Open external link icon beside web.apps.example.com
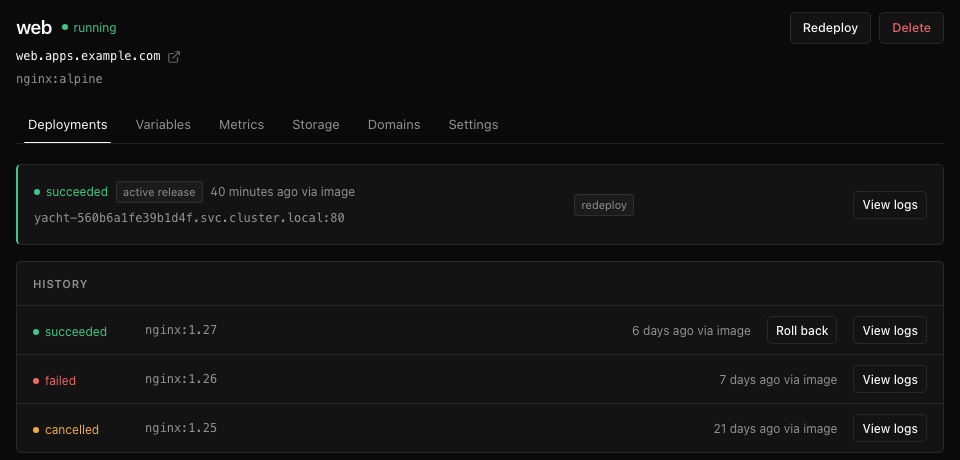 (x=174, y=57)
